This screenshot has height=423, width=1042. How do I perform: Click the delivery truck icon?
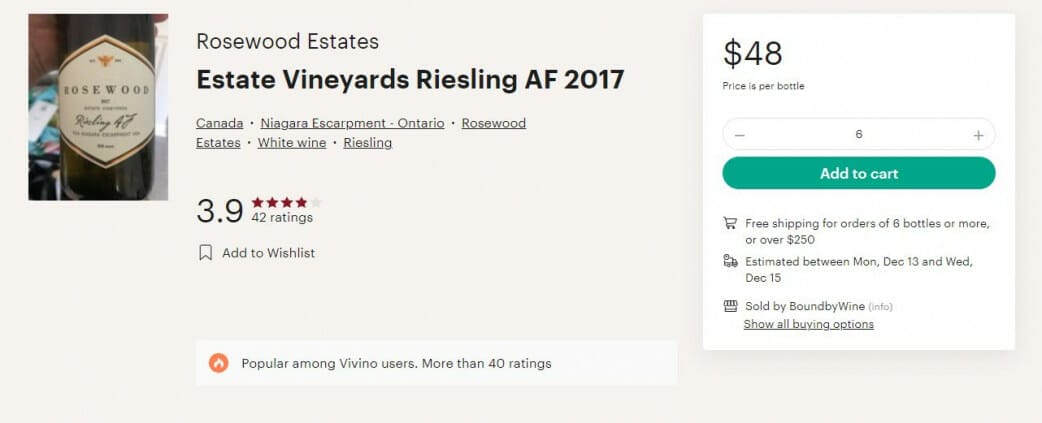(x=730, y=261)
